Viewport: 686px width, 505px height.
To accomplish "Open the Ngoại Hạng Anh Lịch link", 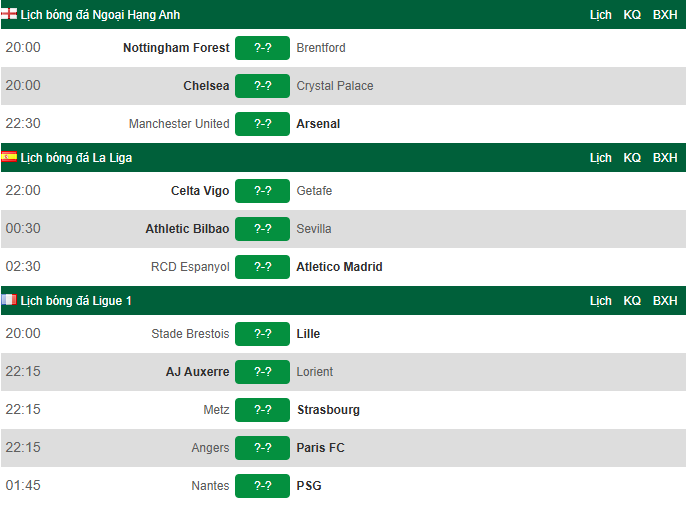I will (x=600, y=15).
